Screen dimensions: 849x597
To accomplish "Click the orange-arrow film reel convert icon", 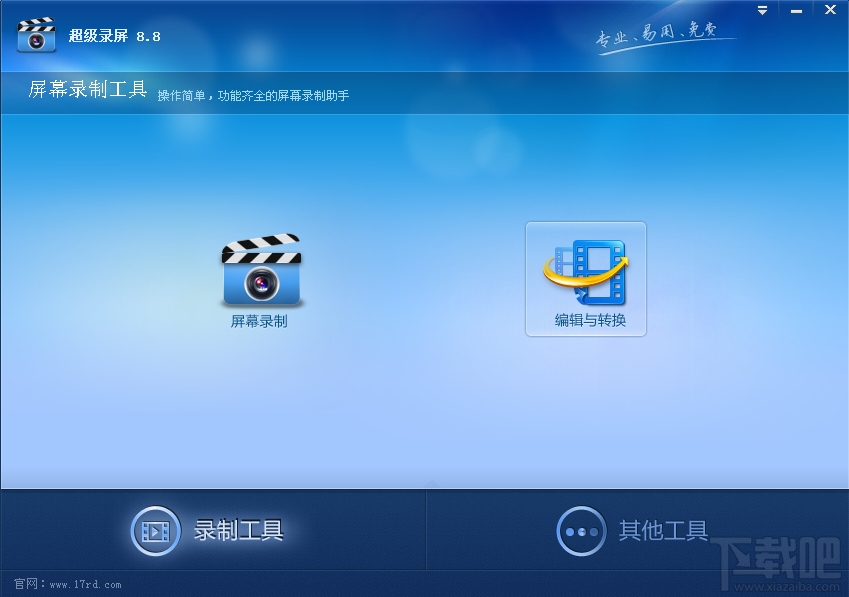I will coord(586,270).
